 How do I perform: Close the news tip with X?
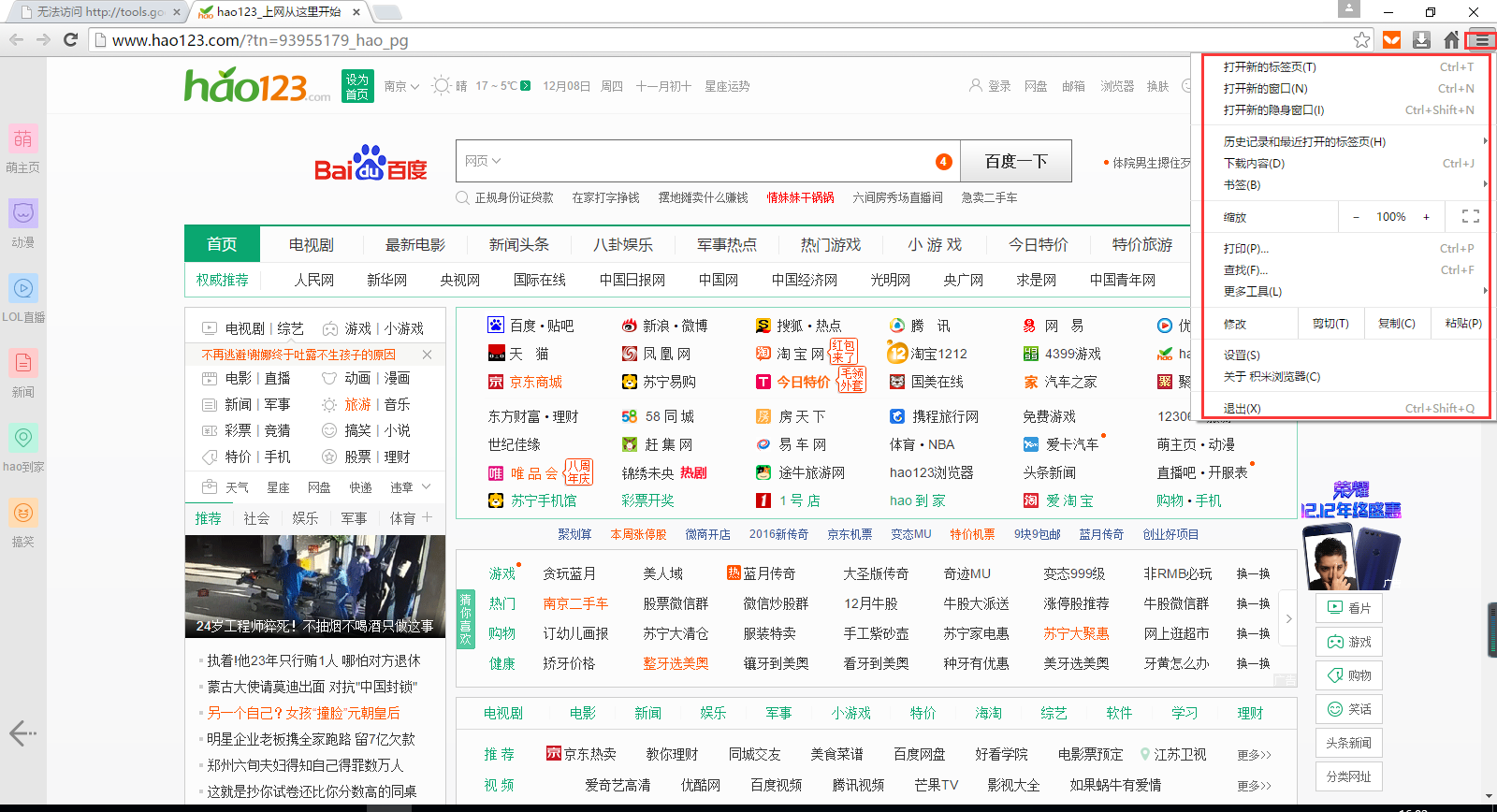(427, 355)
